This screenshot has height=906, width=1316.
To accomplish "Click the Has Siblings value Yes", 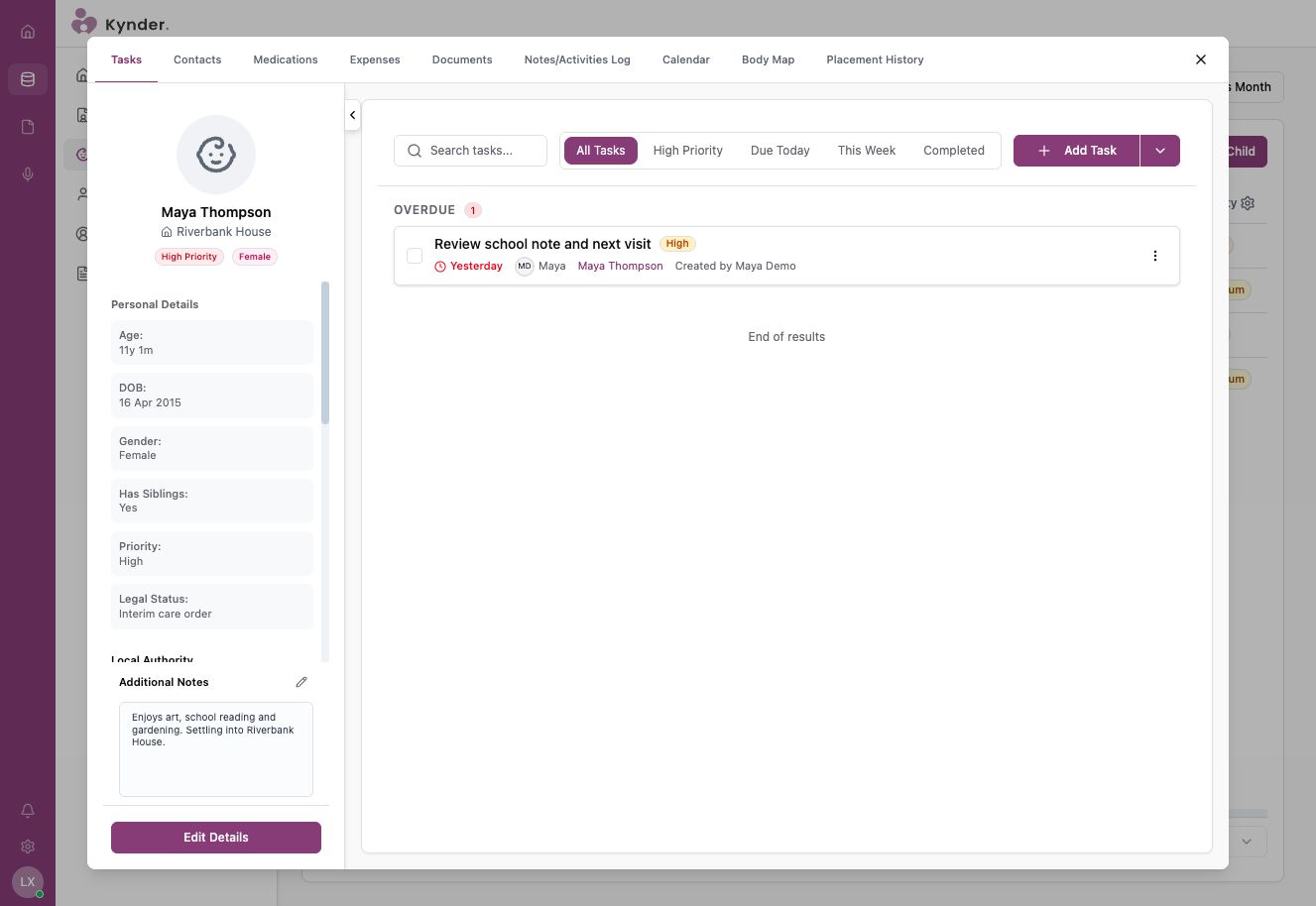I will pos(128,508).
